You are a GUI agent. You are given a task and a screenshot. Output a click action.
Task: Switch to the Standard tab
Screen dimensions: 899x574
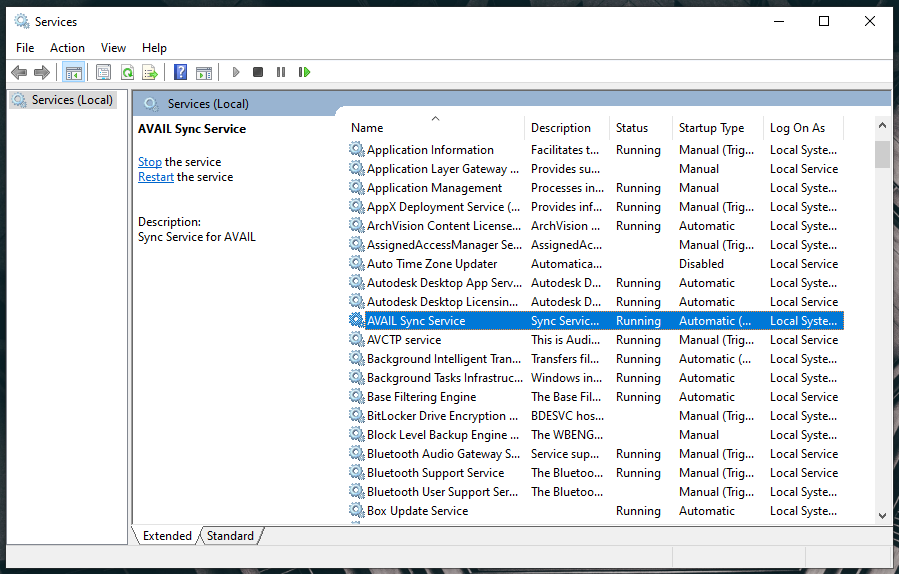click(x=230, y=536)
